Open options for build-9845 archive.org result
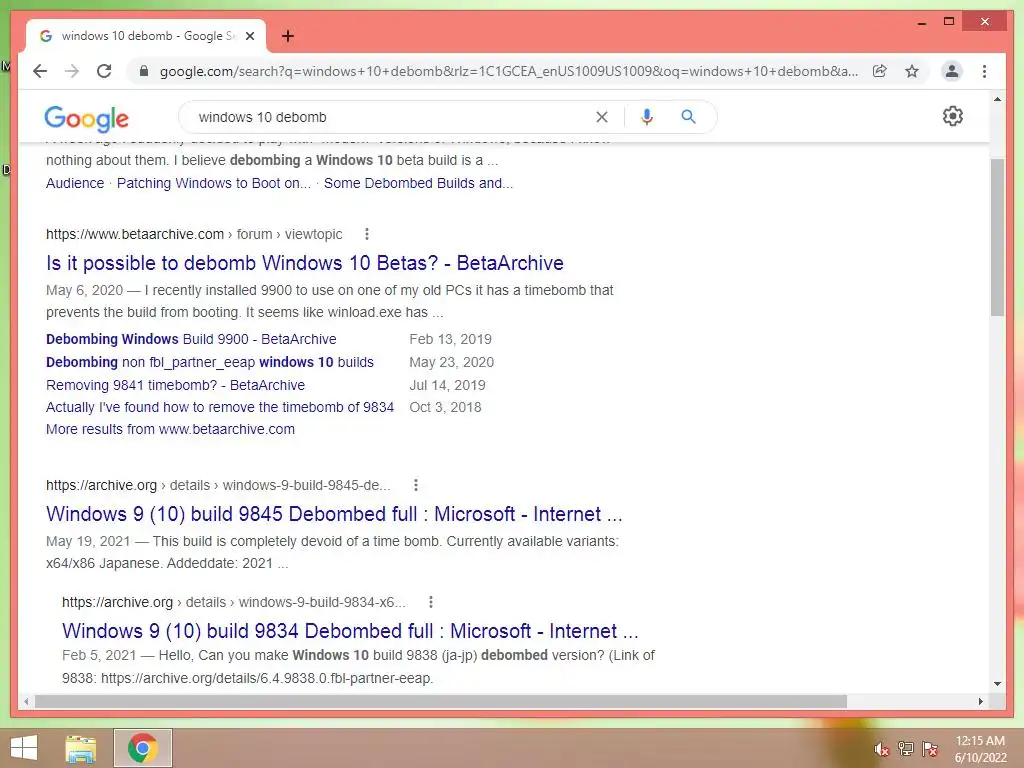The width and height of the screenshot is (1024, 768). 415,485
